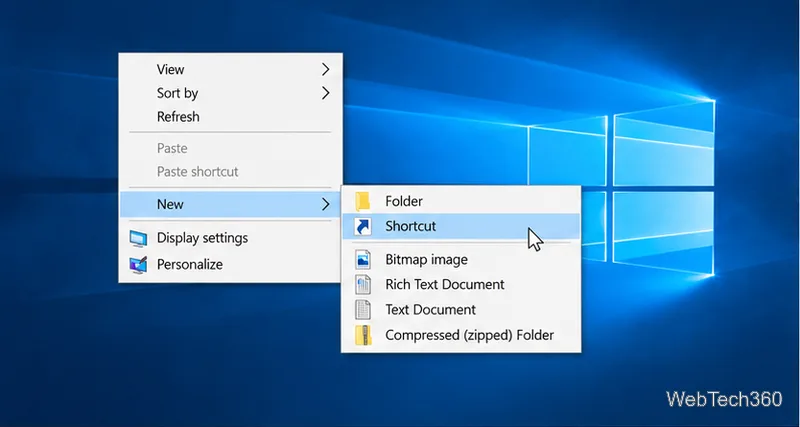The height and width of the screenshot is (427, 800).
Task: Choose Shortcut in the New submenu
Action: coord(461,226)
